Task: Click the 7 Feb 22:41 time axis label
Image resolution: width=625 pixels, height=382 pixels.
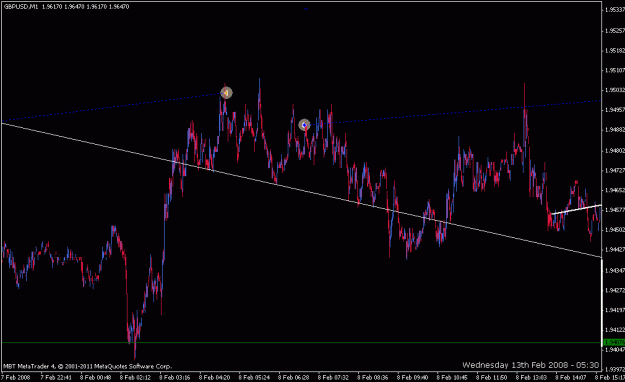Action: point(57,377)
